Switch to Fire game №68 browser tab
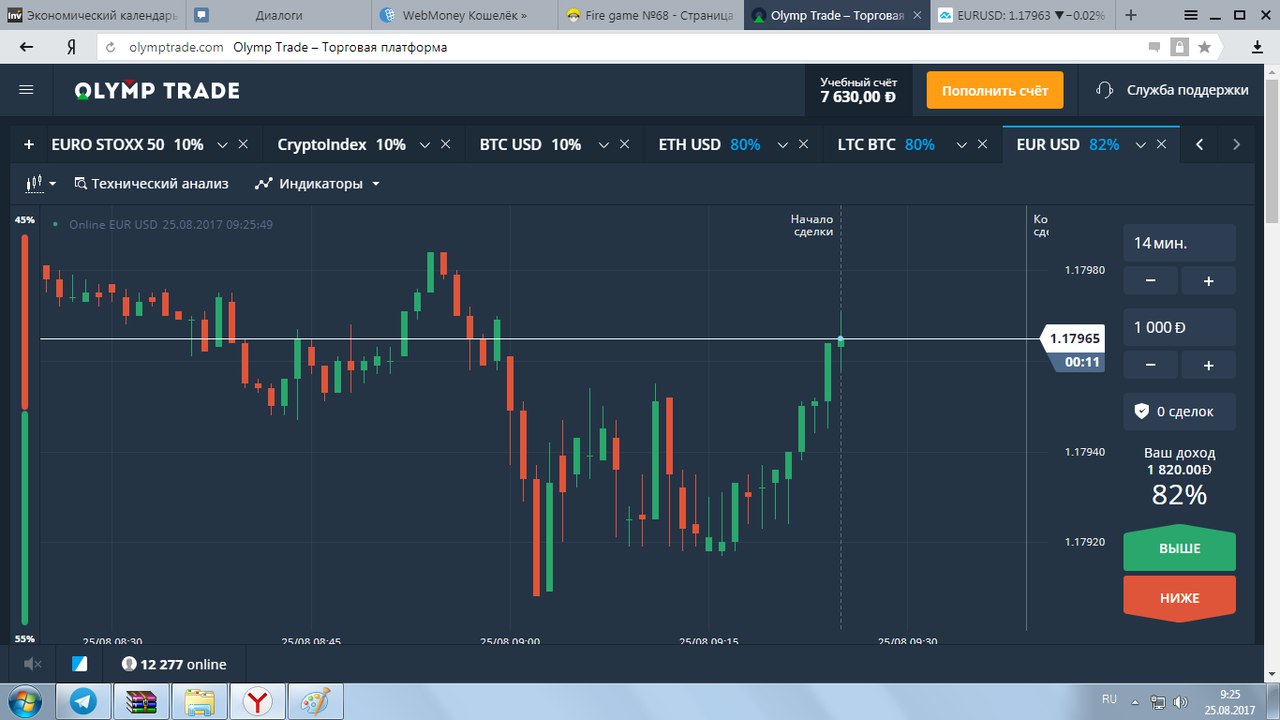1280x720 pixels. [650, 15]
